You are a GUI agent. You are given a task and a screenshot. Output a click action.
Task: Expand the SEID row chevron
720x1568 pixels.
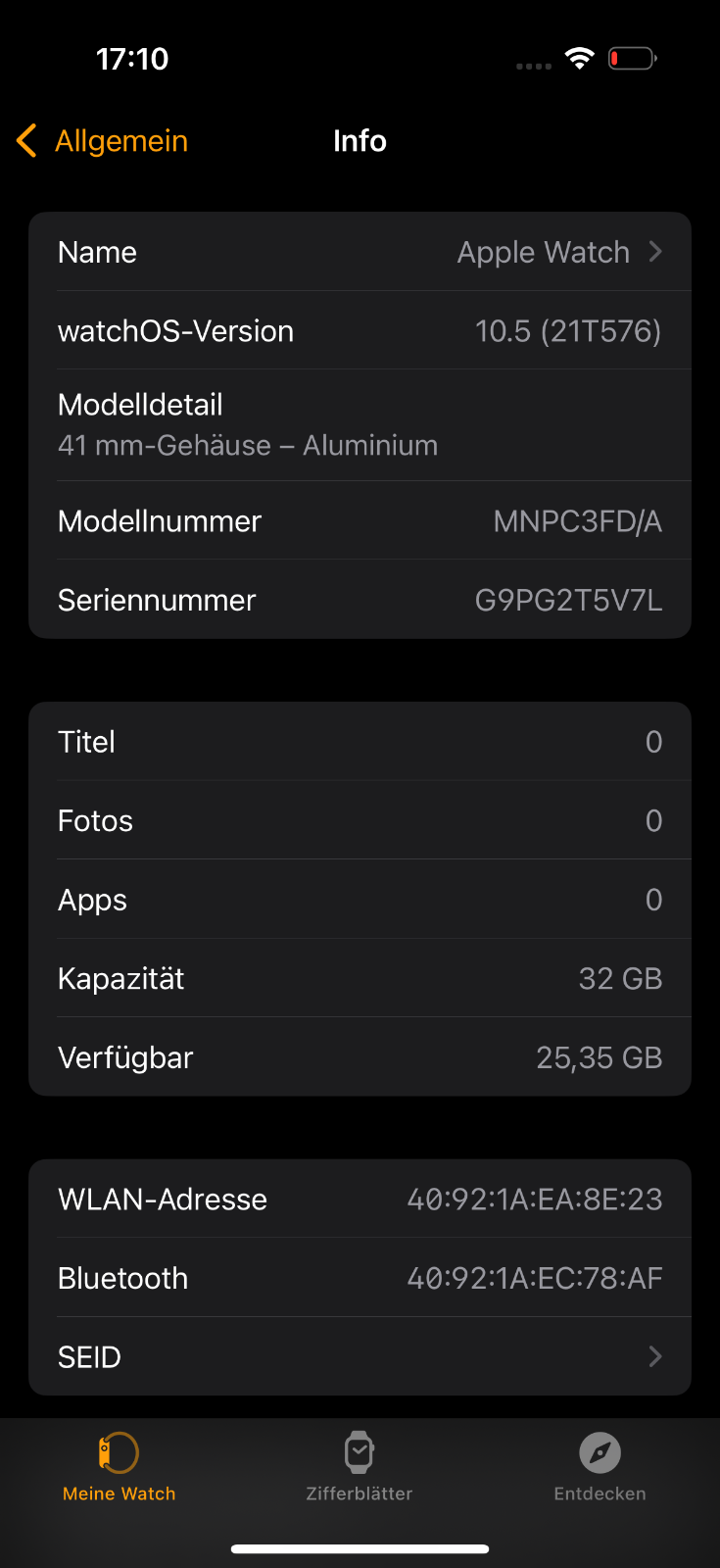point(655,1356)
